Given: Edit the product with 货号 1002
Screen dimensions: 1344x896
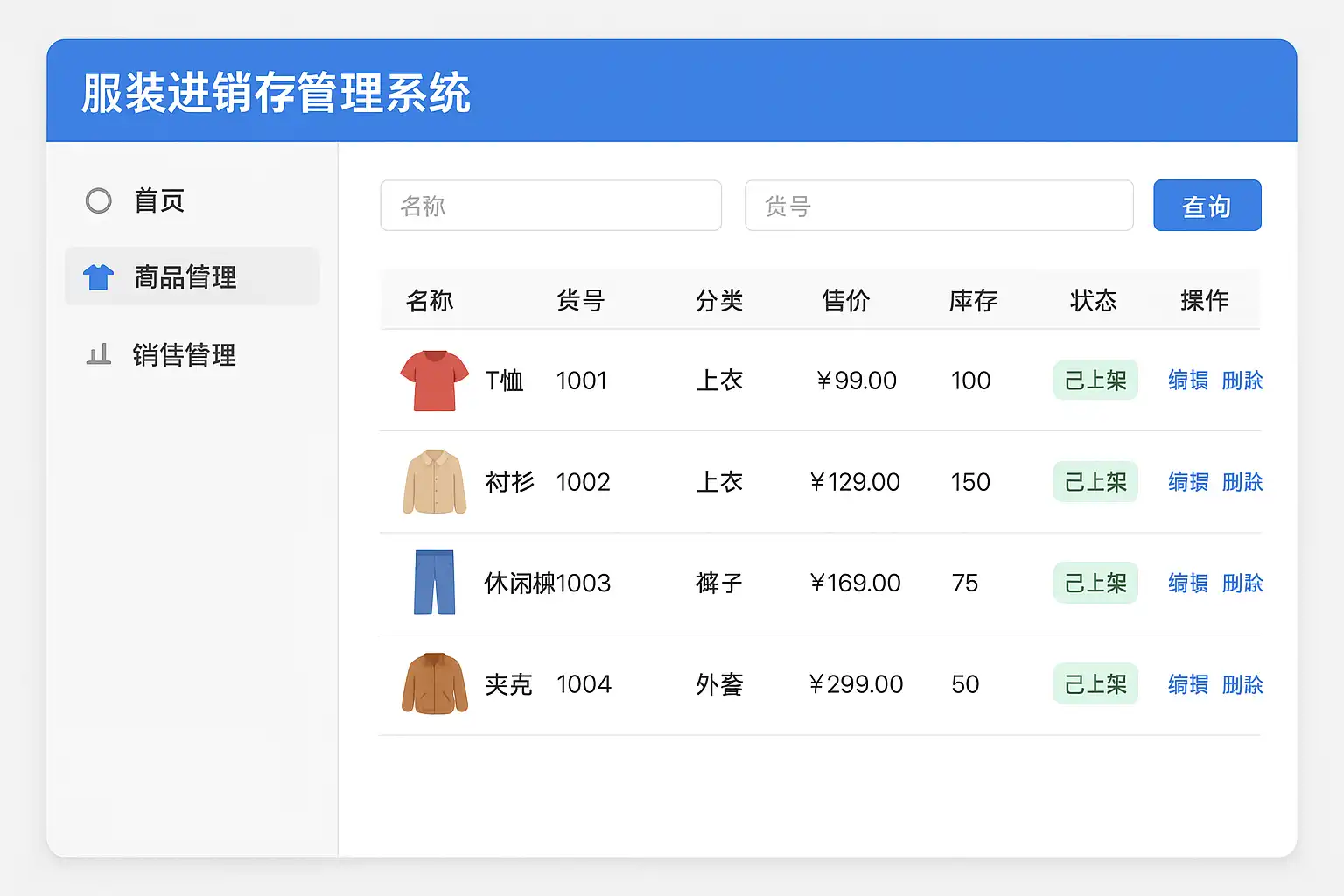Looking at the screenshot, I should point(1188,482).
